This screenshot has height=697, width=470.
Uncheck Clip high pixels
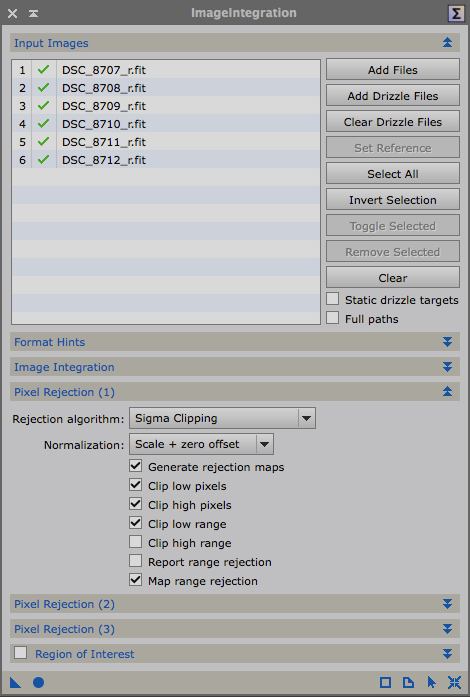pos(136,504)
